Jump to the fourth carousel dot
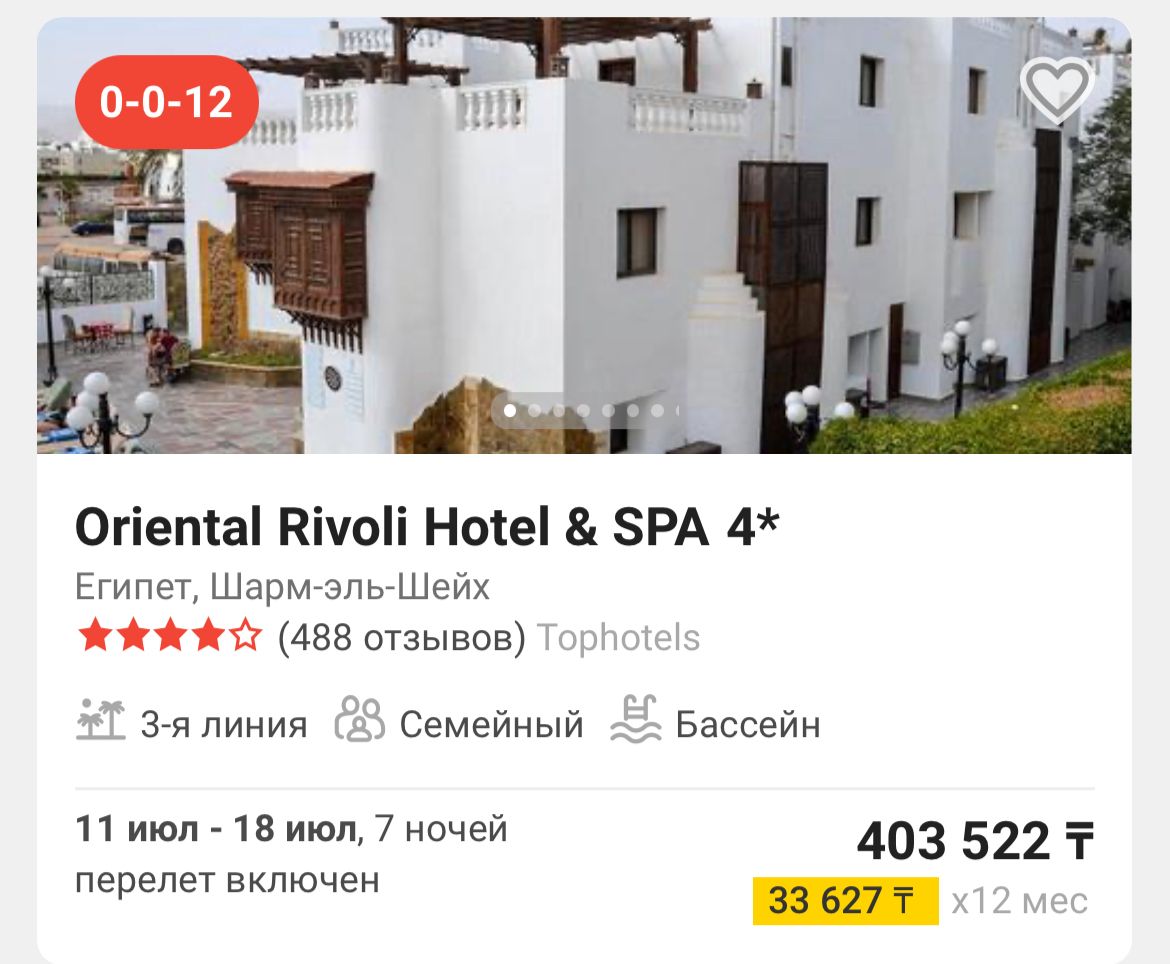Viewport: 1170px width, 964px height. point(584,410)
